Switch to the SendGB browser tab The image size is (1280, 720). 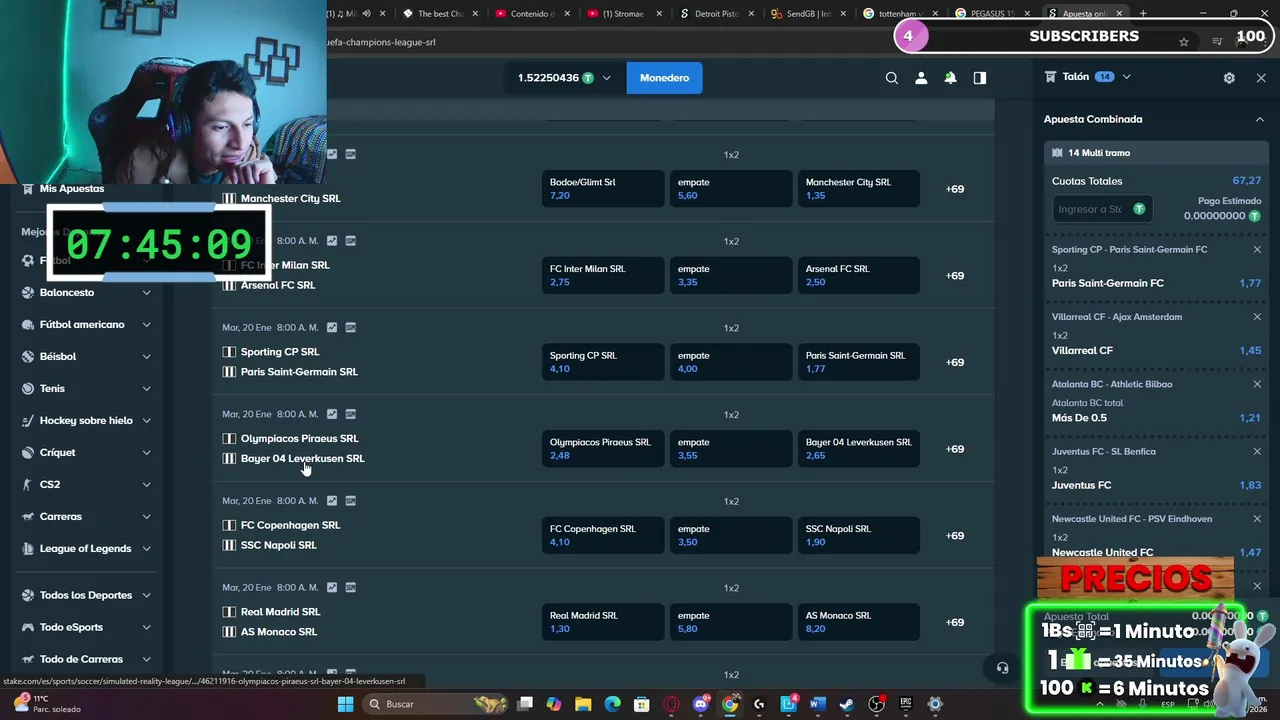click(x=808, y=14)
